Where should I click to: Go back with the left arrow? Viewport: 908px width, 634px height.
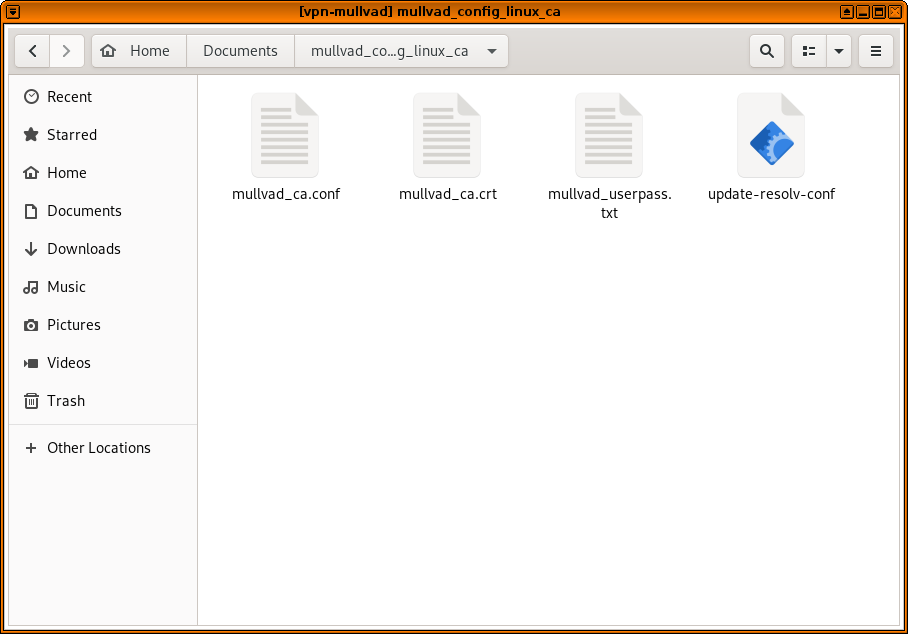pos(33,51)
